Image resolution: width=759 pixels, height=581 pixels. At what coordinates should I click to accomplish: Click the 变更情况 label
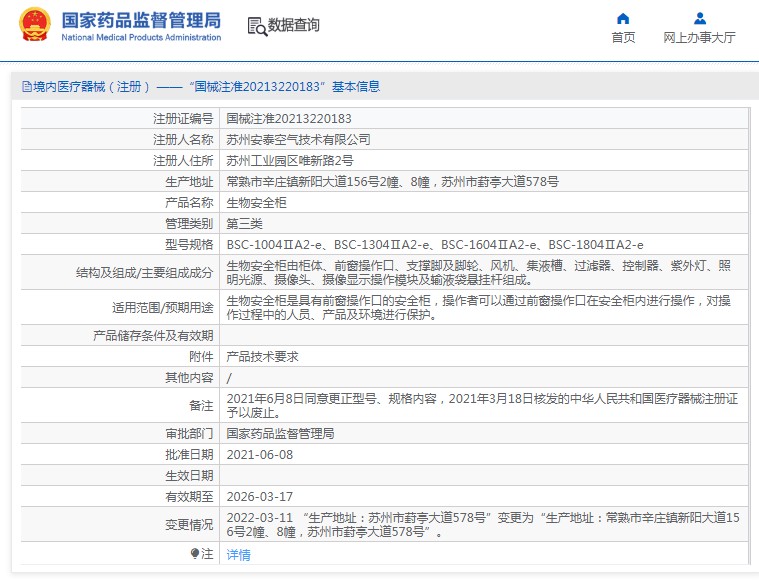tap(189, 524)
